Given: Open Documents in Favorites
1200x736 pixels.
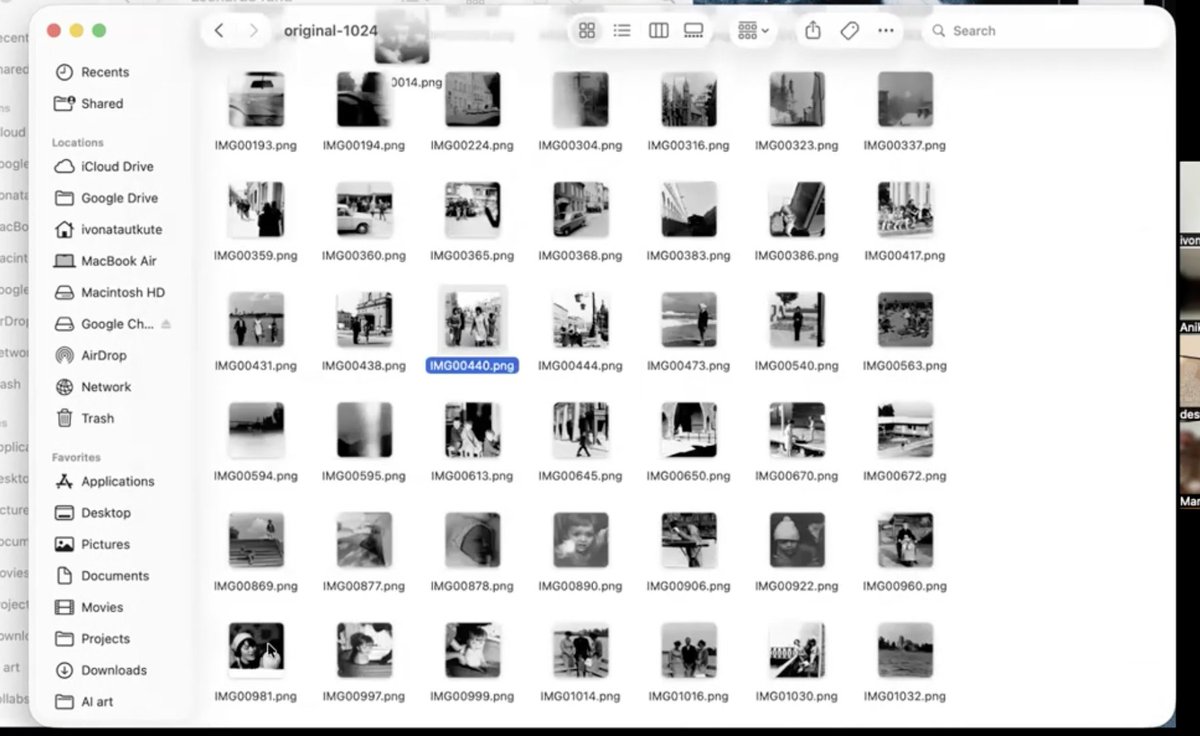Looking at the screenshot, I should [114, 576].
